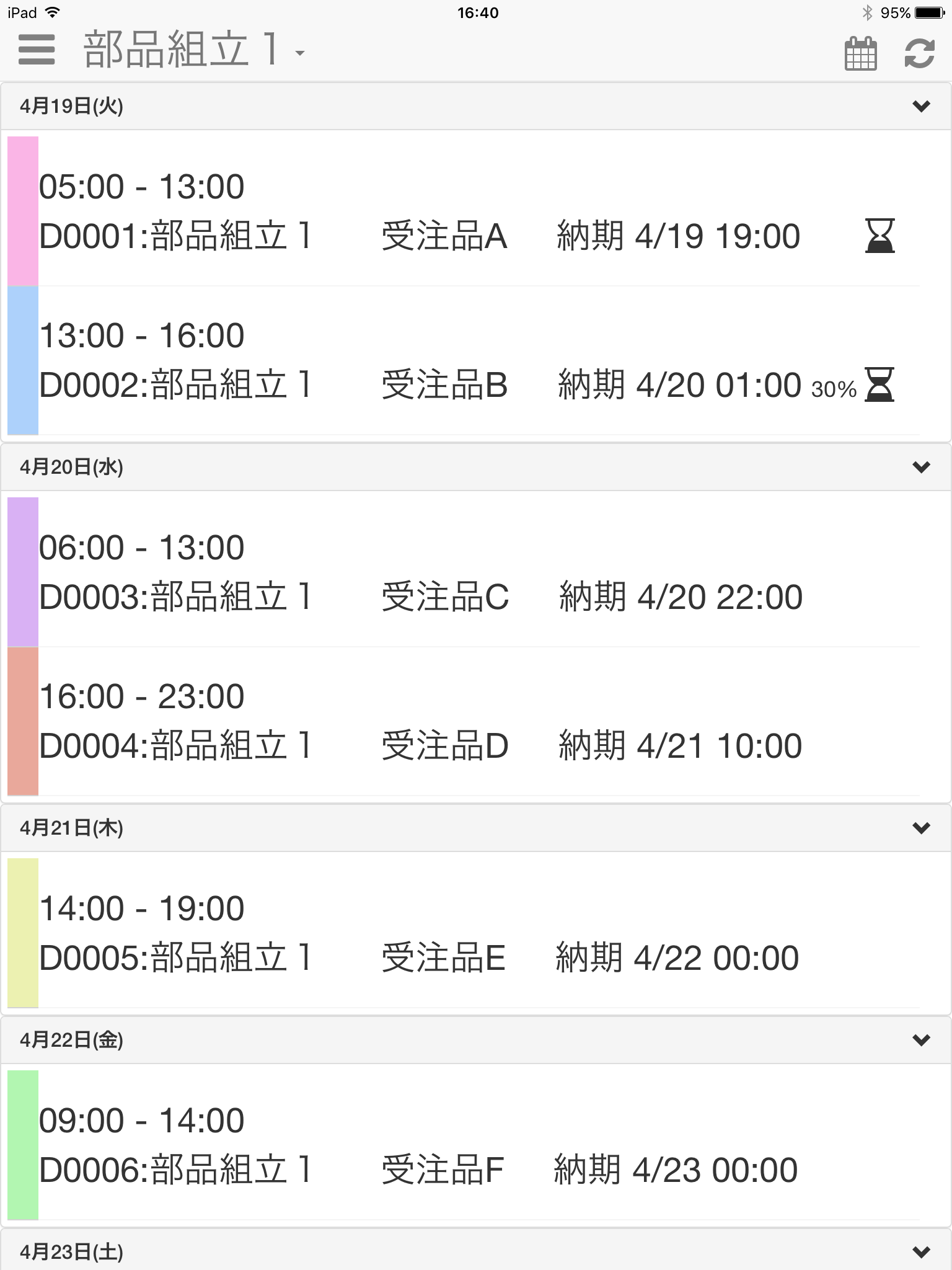Image resolution: width=952 pixels, height=1270 pixels.
Task: Tap the refresh icon
Action: click(919, 53)
